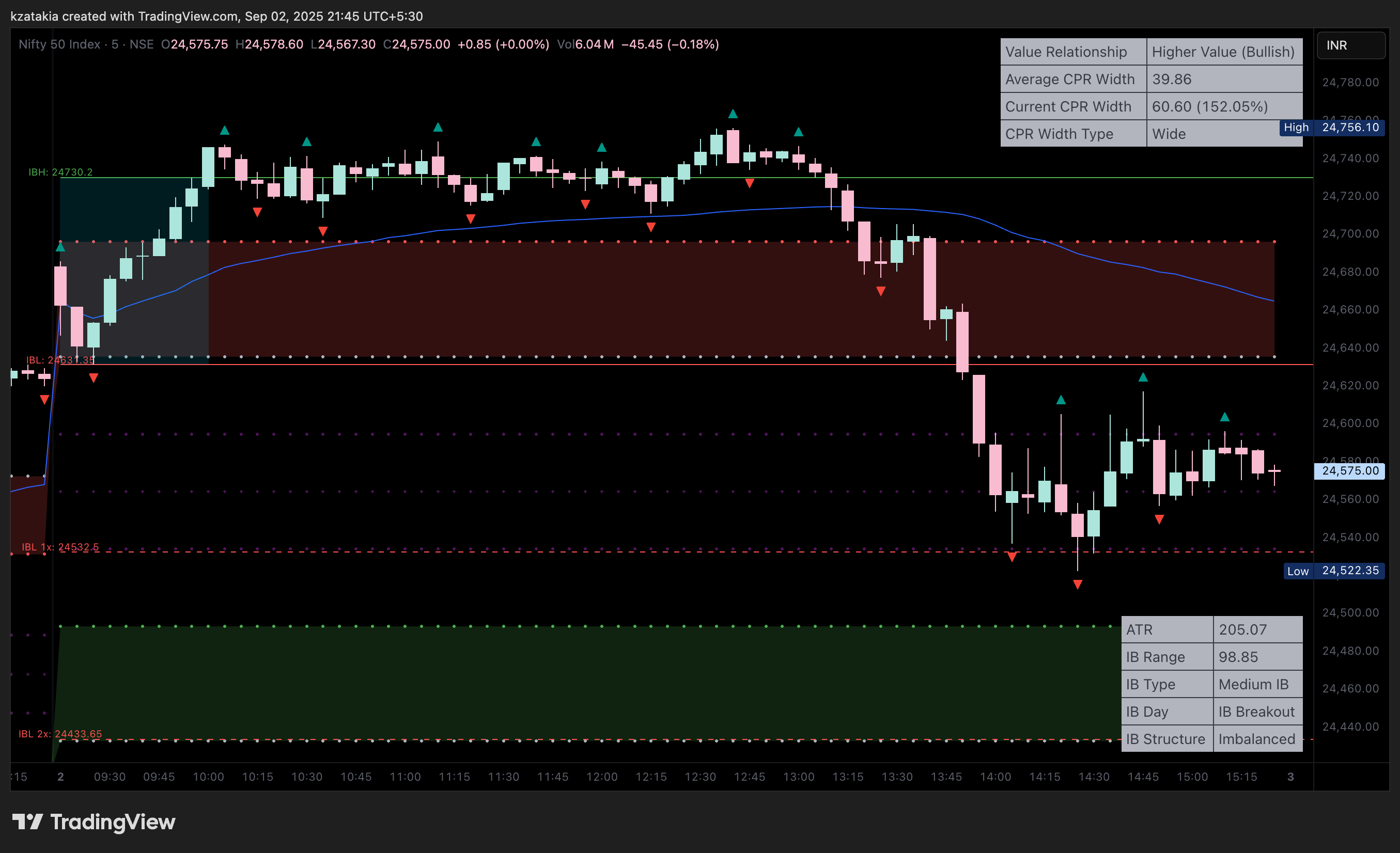Click the IB Type label cell
The height and width of the screenshot is (853, 1400).
(1167, 684)
